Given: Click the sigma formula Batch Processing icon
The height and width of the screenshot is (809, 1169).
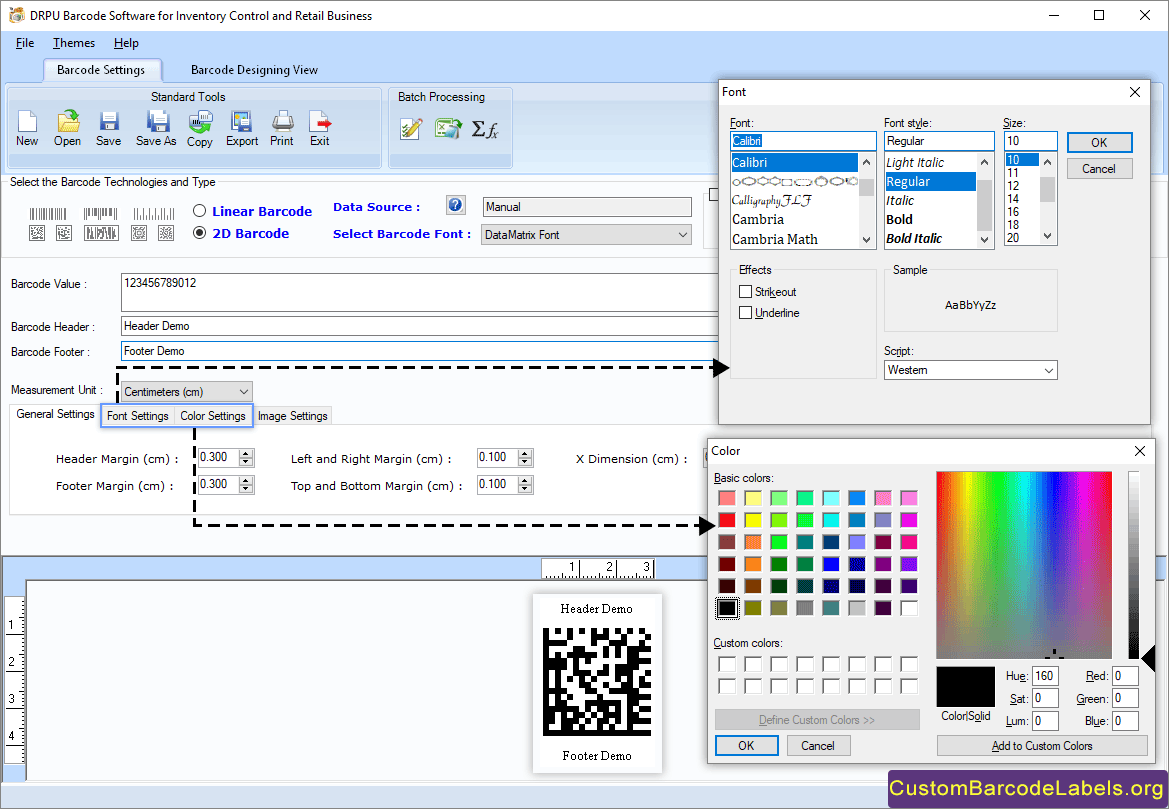Looking at the screenshot, I should (x=485, y=130).
